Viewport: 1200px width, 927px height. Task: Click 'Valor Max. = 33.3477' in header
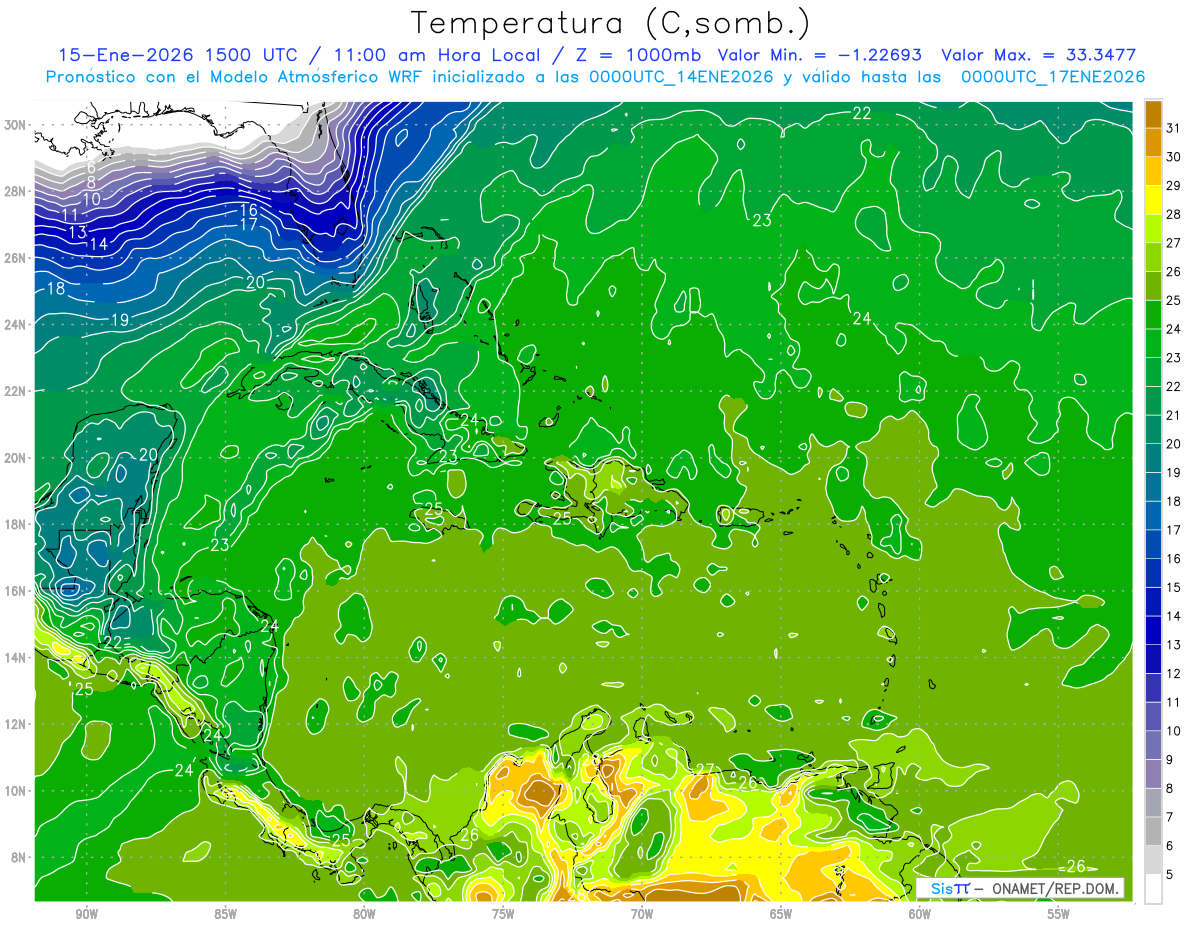1039,55
